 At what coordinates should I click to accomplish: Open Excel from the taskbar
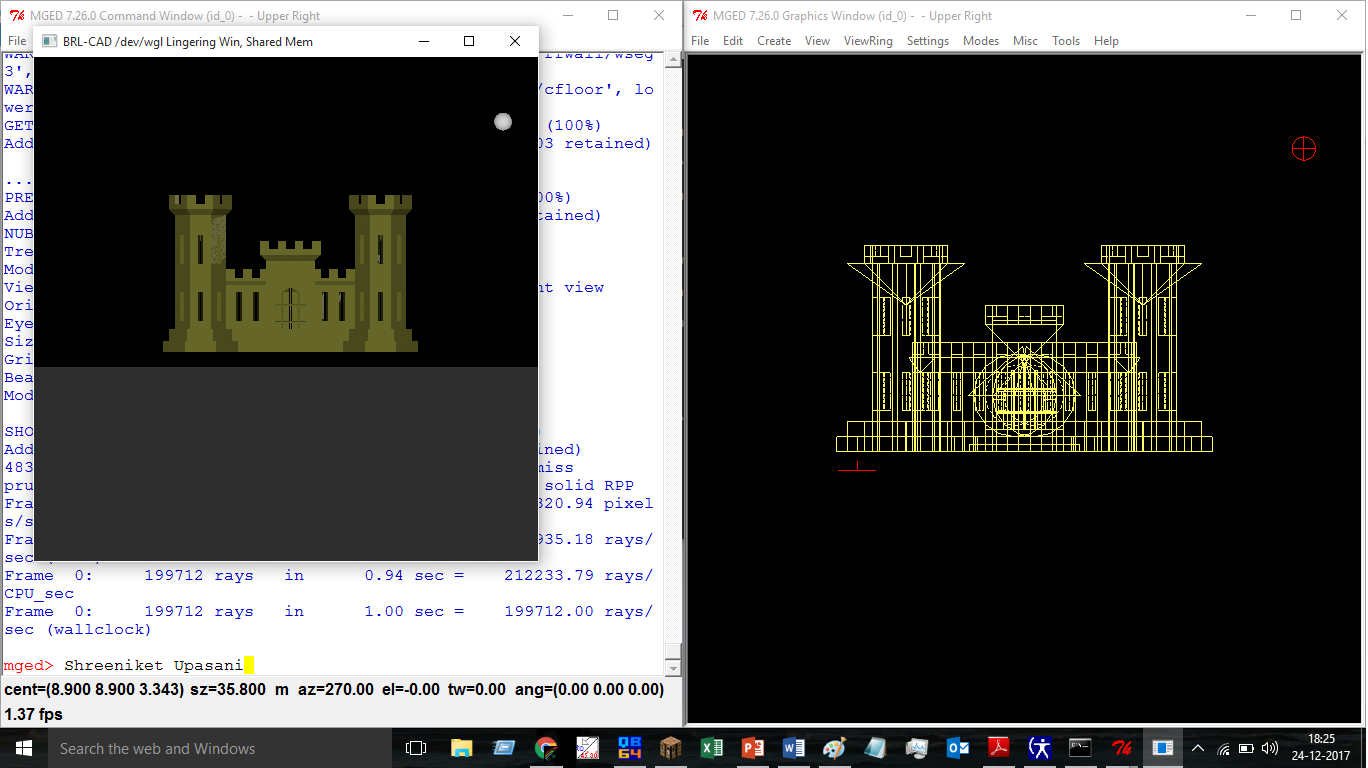(x=712, y=748)
